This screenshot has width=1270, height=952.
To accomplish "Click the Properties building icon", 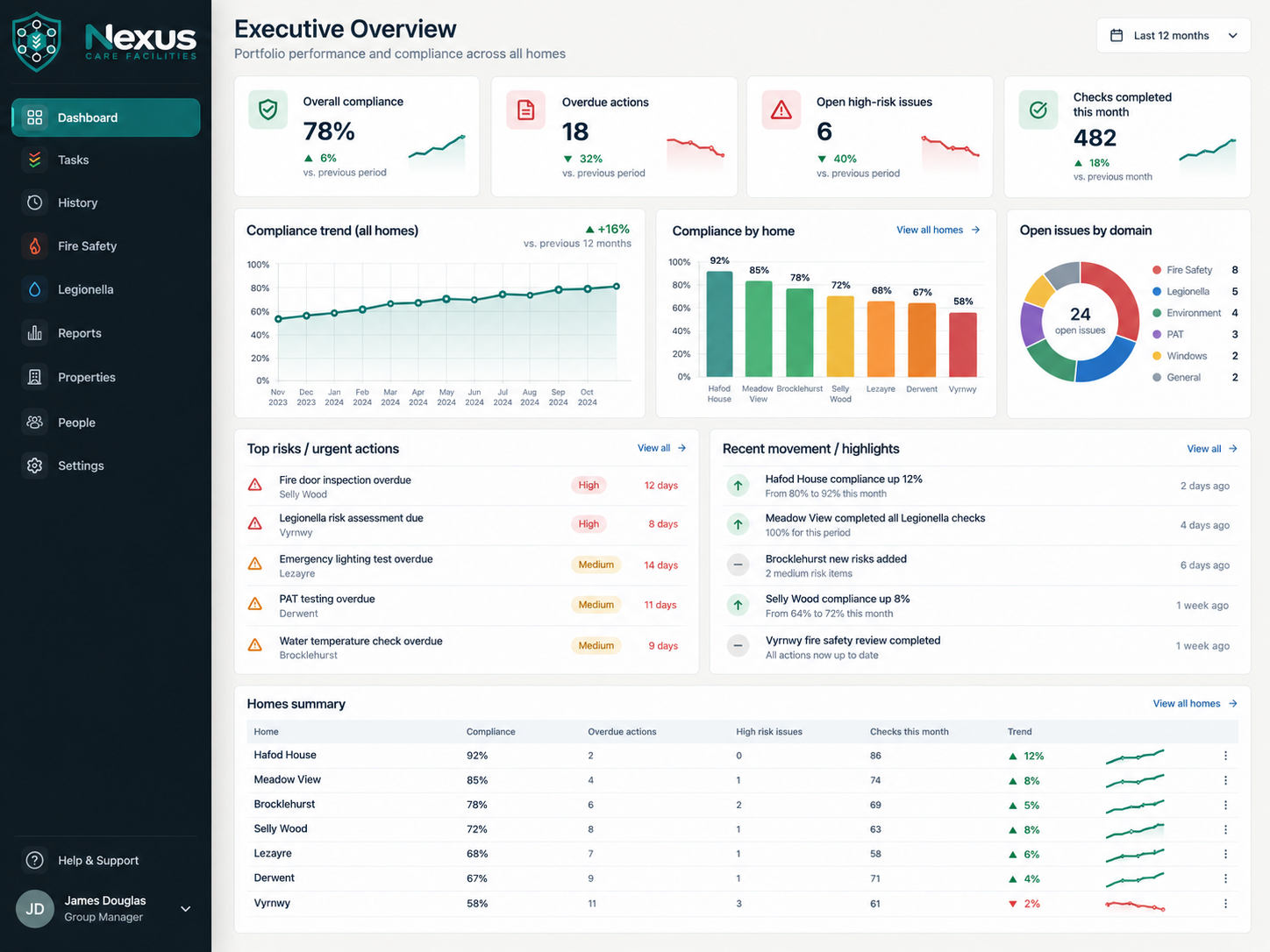I will [35, 377].
